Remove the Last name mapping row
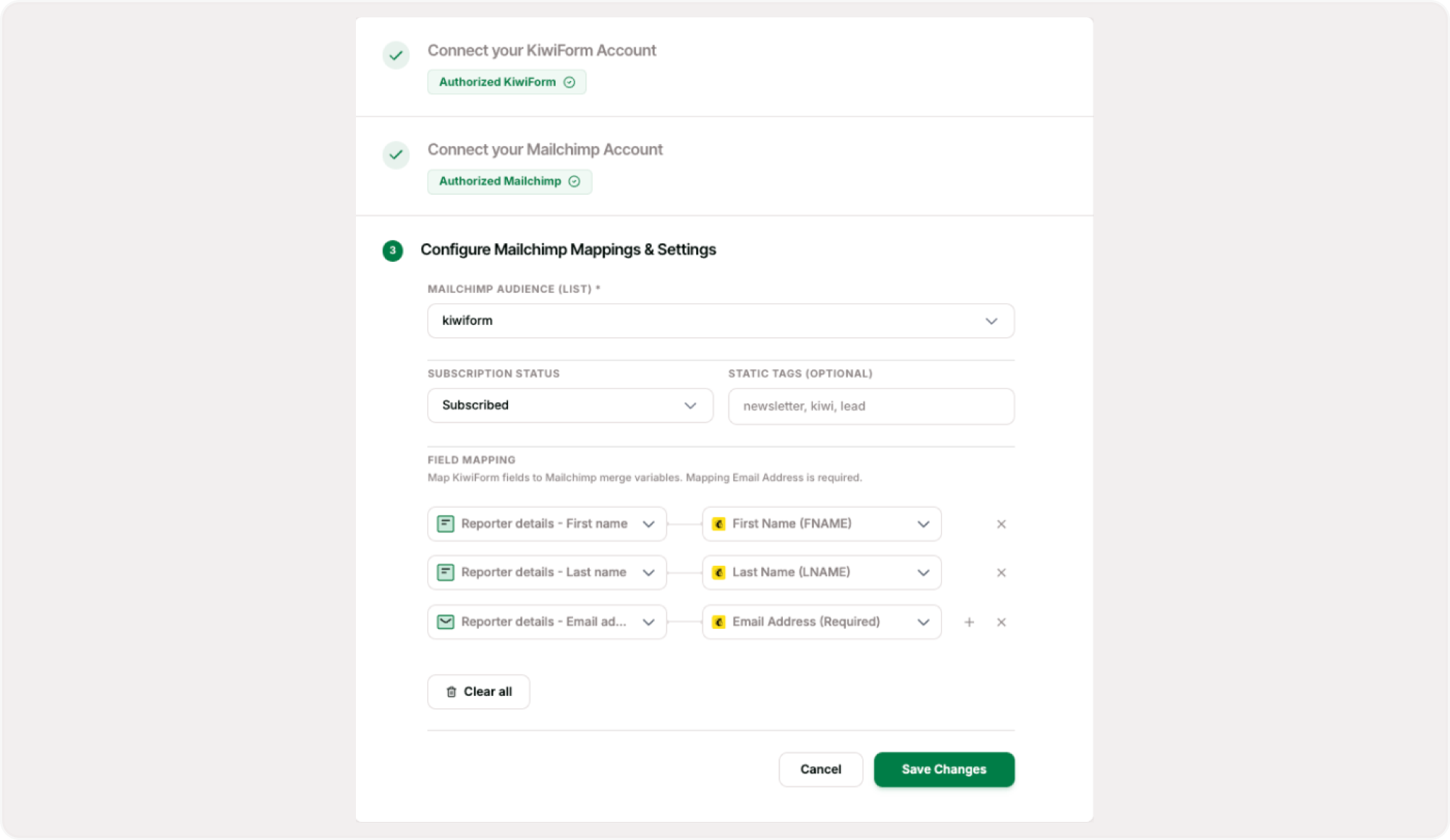 coord(1001,572)
